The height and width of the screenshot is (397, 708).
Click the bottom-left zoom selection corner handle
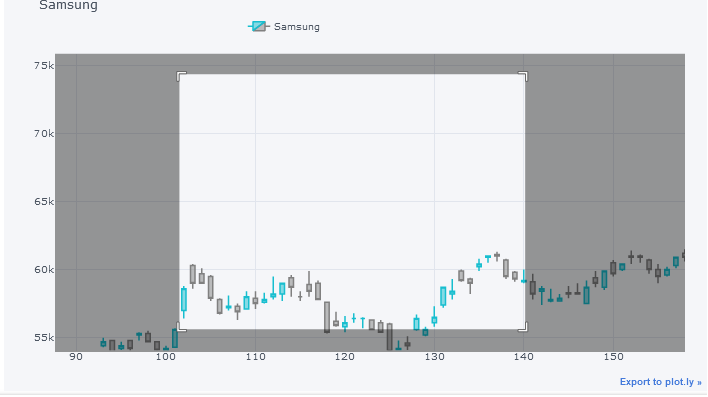tap(181, 327)
